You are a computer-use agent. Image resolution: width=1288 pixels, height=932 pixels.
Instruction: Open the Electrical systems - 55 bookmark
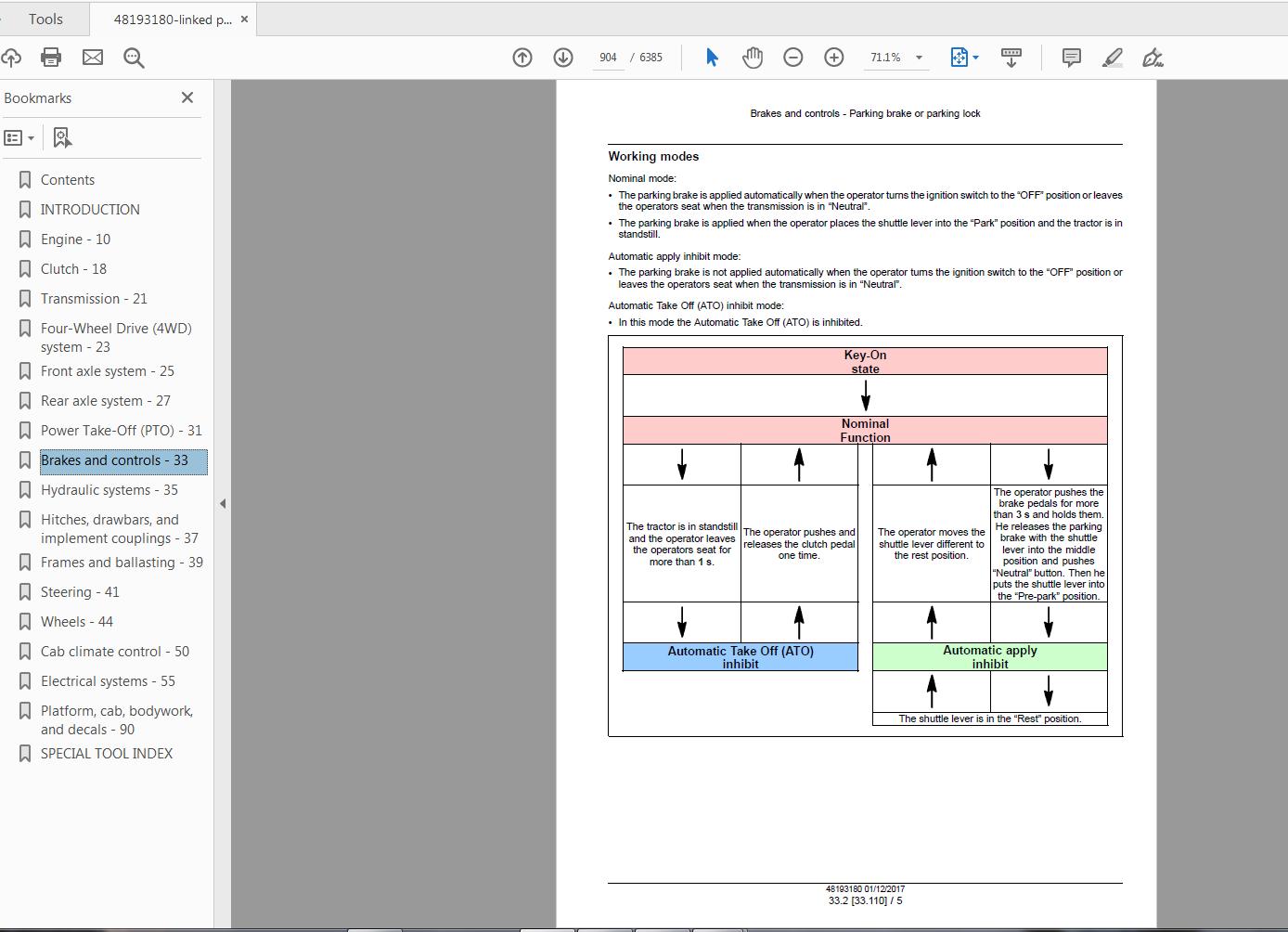pyautogui.click(x=108, y=681)
